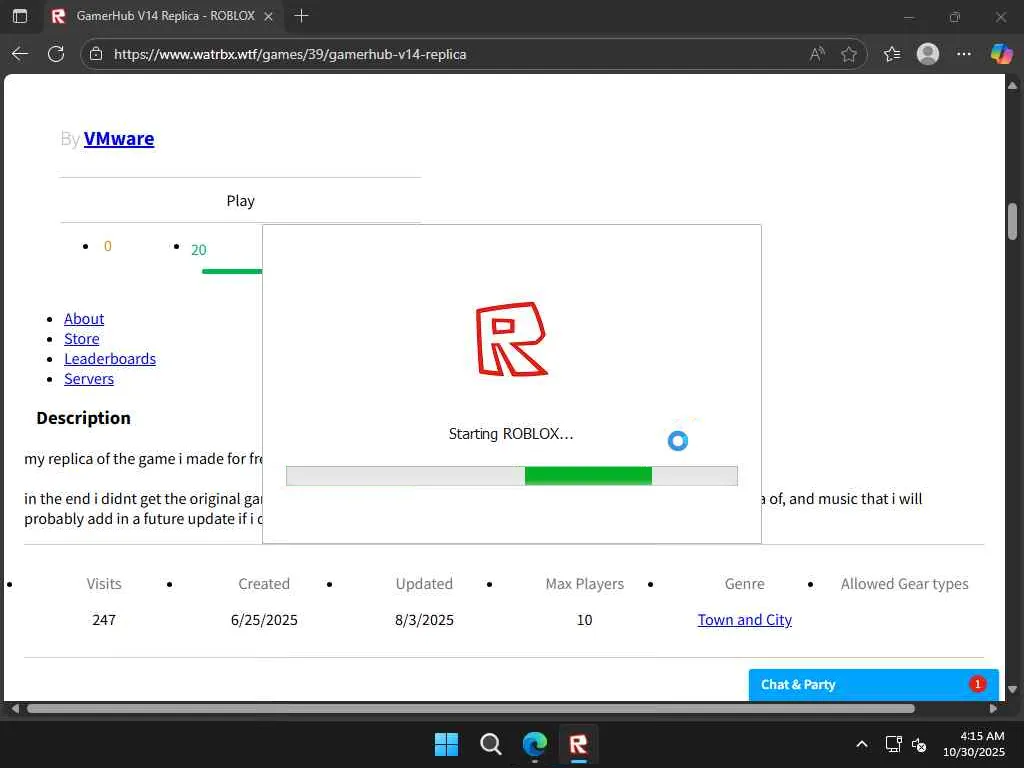The height and width of the screenshot is (768, 1024).
Task: Open the browser profile avatar
Action: click(x=927, y=54)
